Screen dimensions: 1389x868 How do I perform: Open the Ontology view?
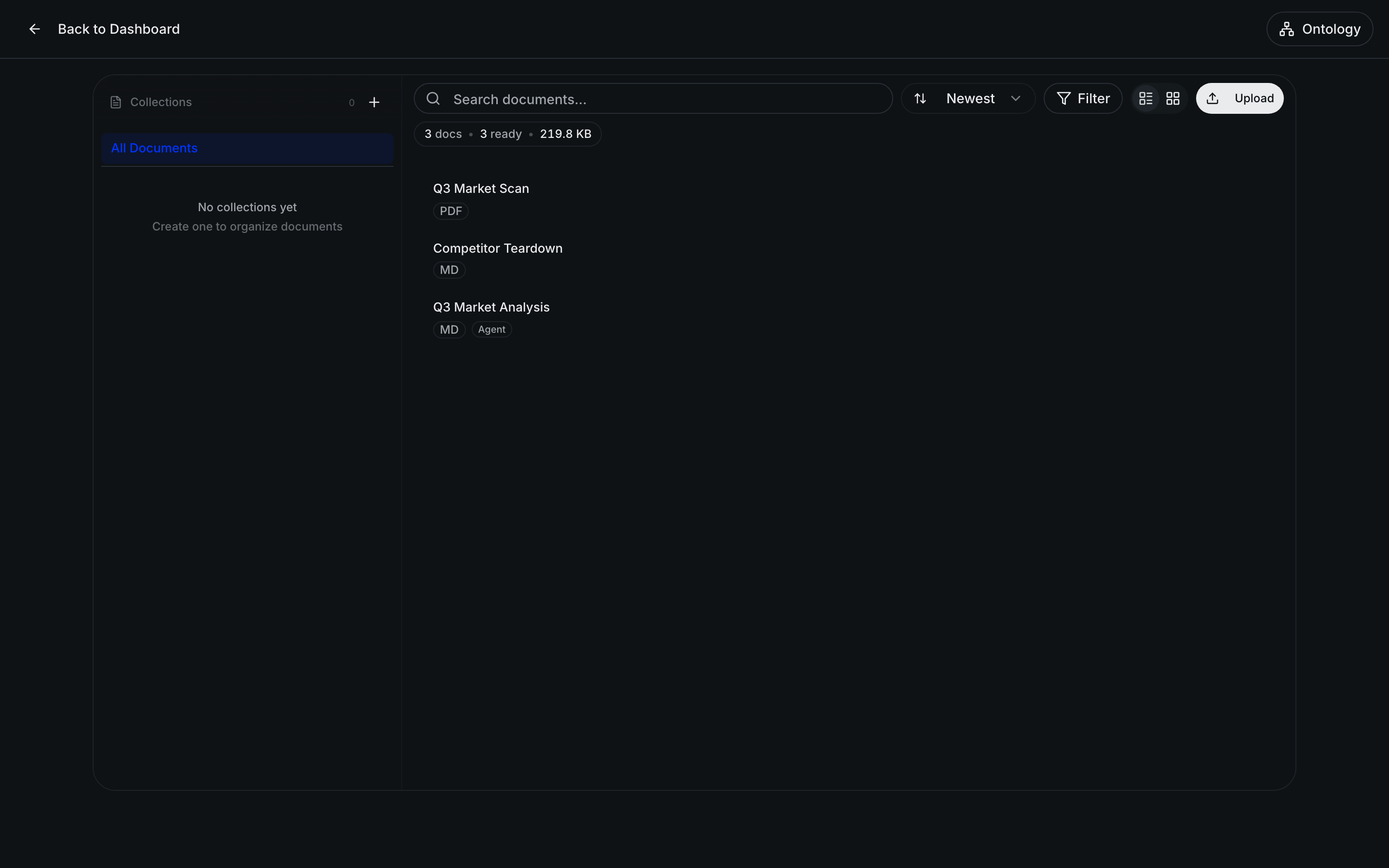pos(1319,29)
